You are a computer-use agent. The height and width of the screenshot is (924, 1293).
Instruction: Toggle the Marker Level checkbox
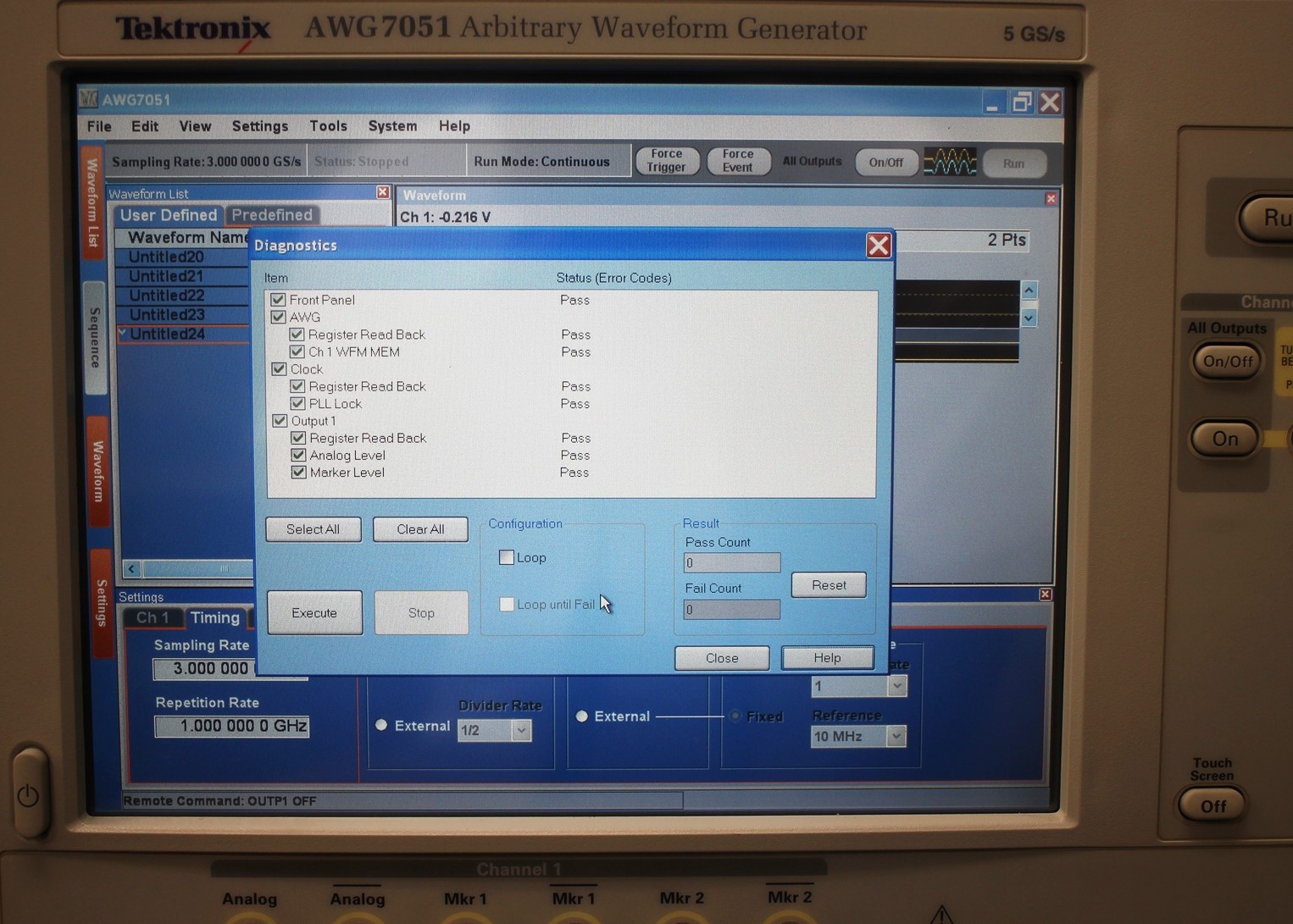pyautogui.click(x=298, y=473)
